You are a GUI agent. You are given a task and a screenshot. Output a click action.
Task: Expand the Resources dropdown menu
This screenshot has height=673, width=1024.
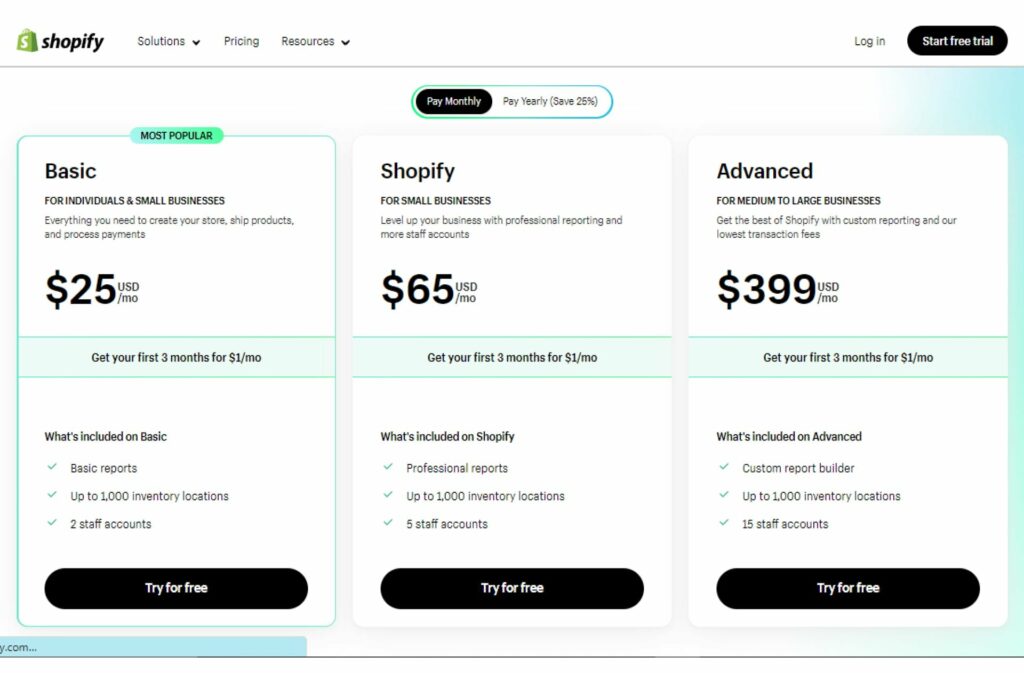click(x=315, y=41)
